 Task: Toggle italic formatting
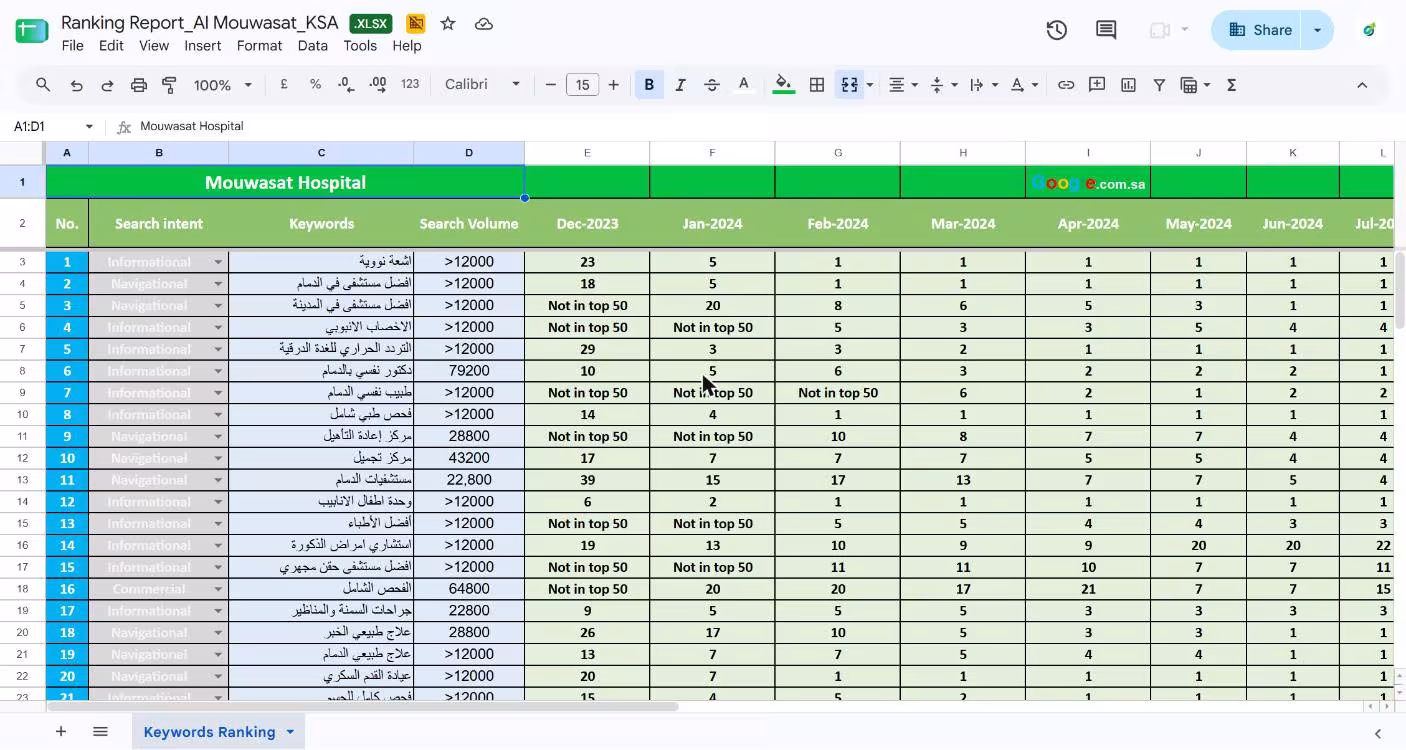[680, 85]
